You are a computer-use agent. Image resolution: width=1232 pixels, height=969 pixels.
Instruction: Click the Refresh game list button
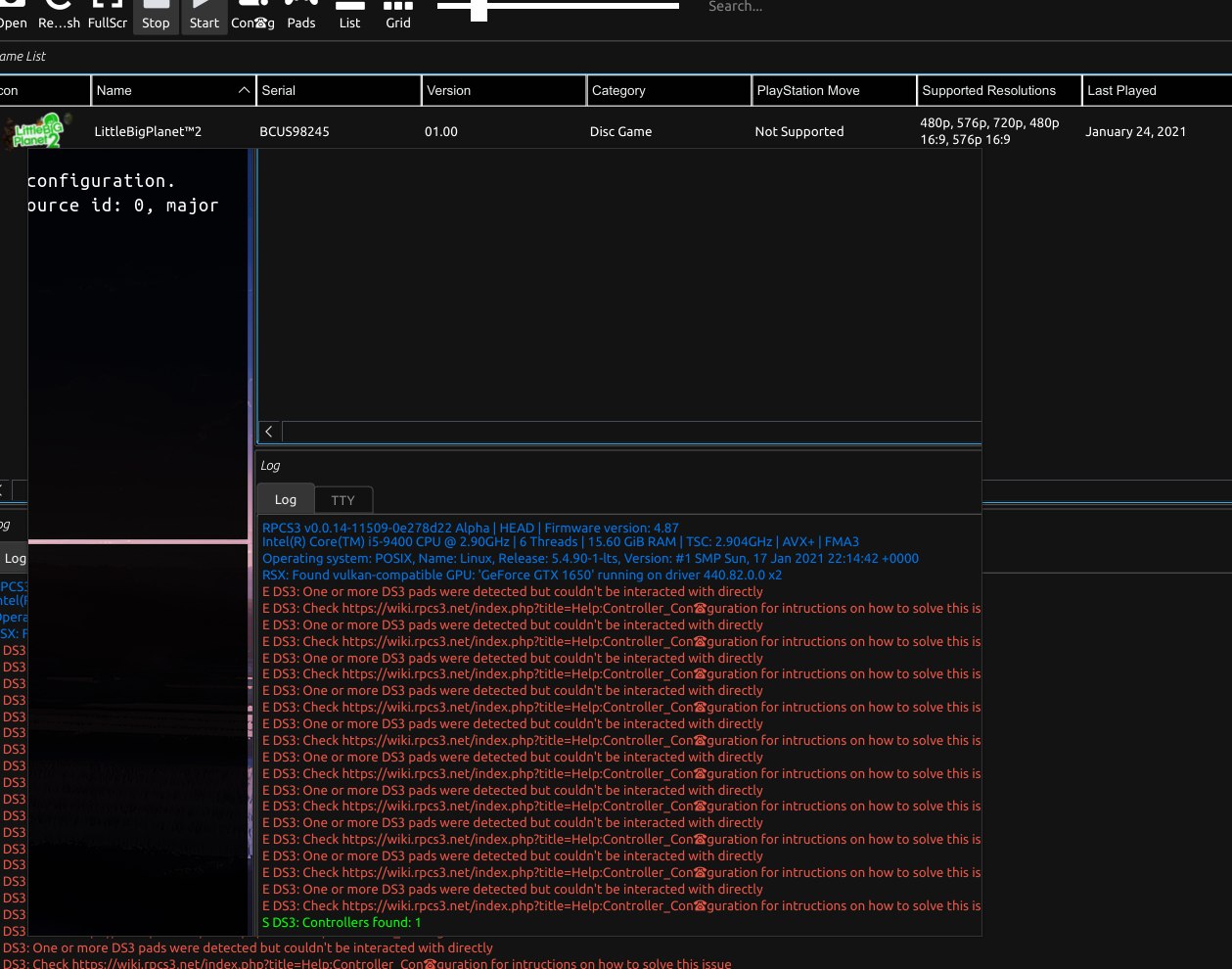tap(59, 15)
